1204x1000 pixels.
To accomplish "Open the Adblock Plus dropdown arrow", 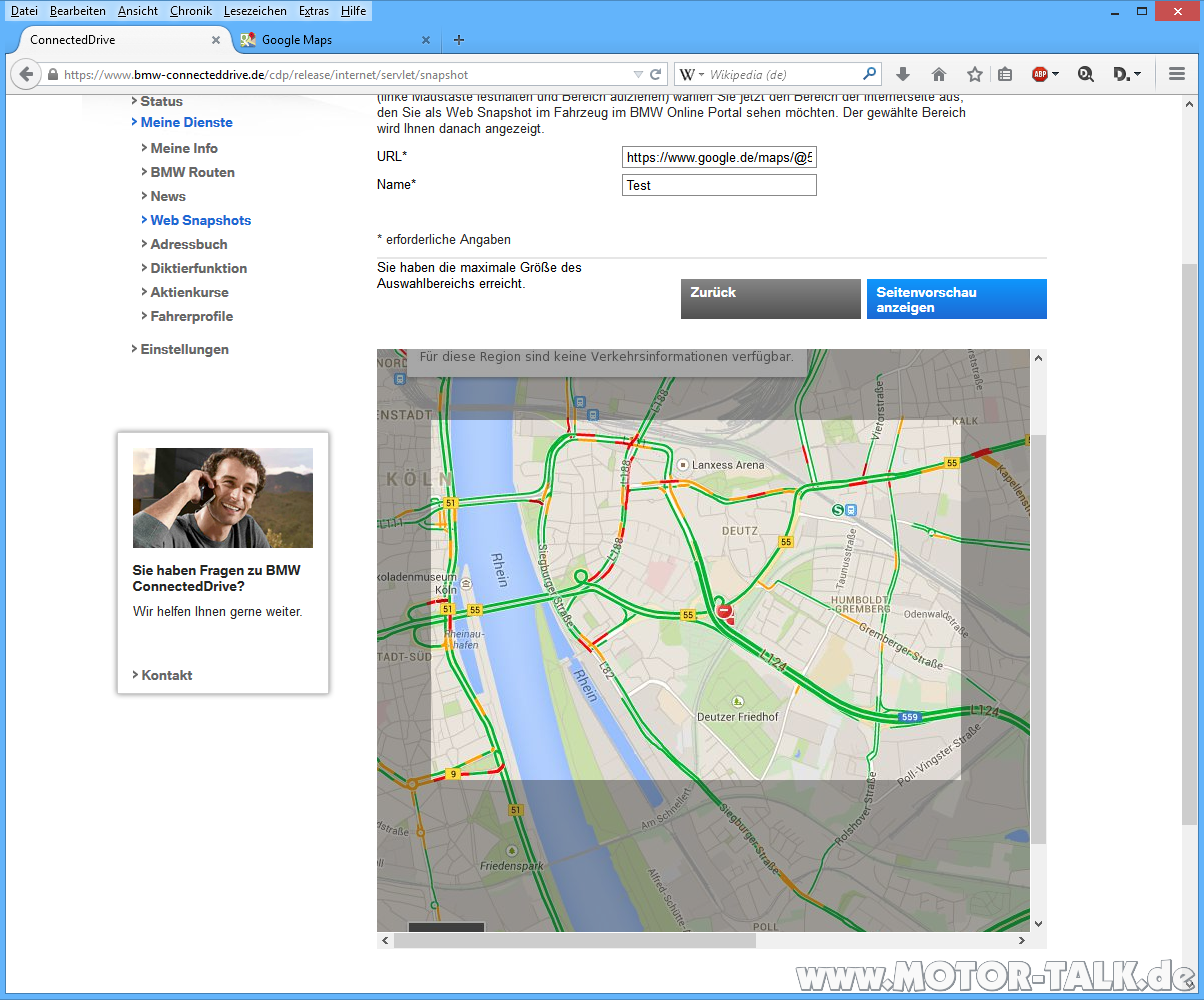I will (x=1055, y=74).
